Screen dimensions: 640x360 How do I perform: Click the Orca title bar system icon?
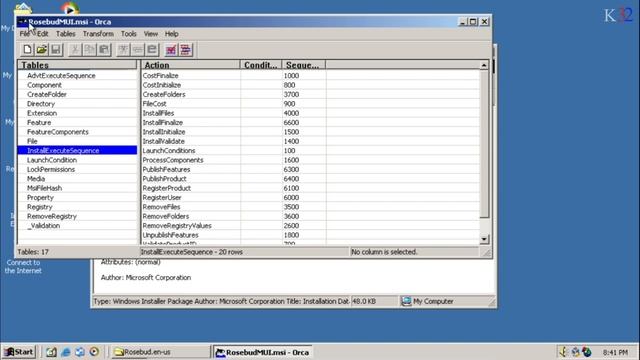pos(23,22)
